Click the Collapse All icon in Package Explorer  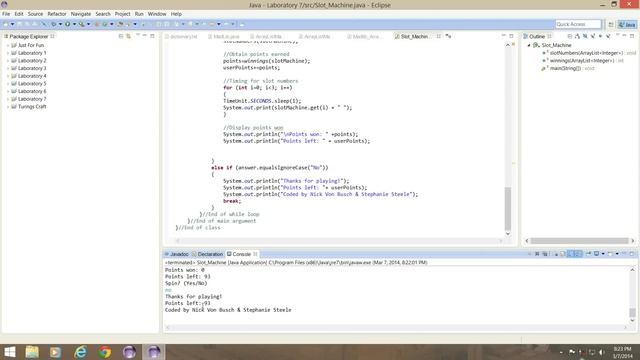pos(121,36)
